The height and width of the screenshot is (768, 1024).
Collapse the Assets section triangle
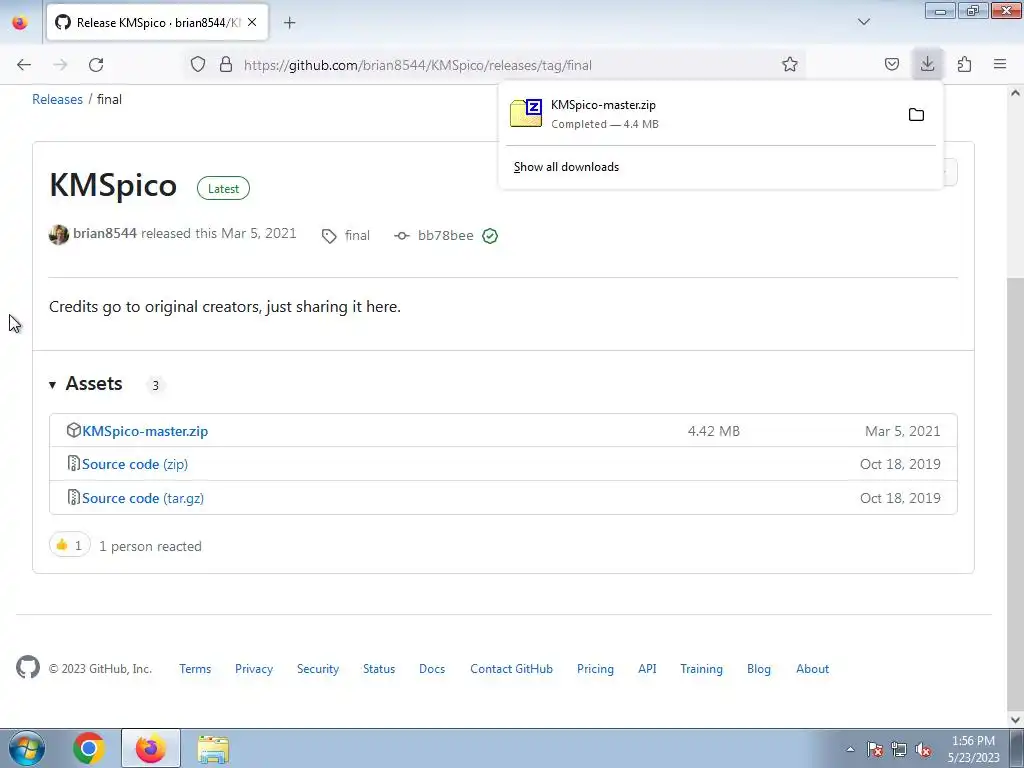pyautogui.click(x=52, y=385)
